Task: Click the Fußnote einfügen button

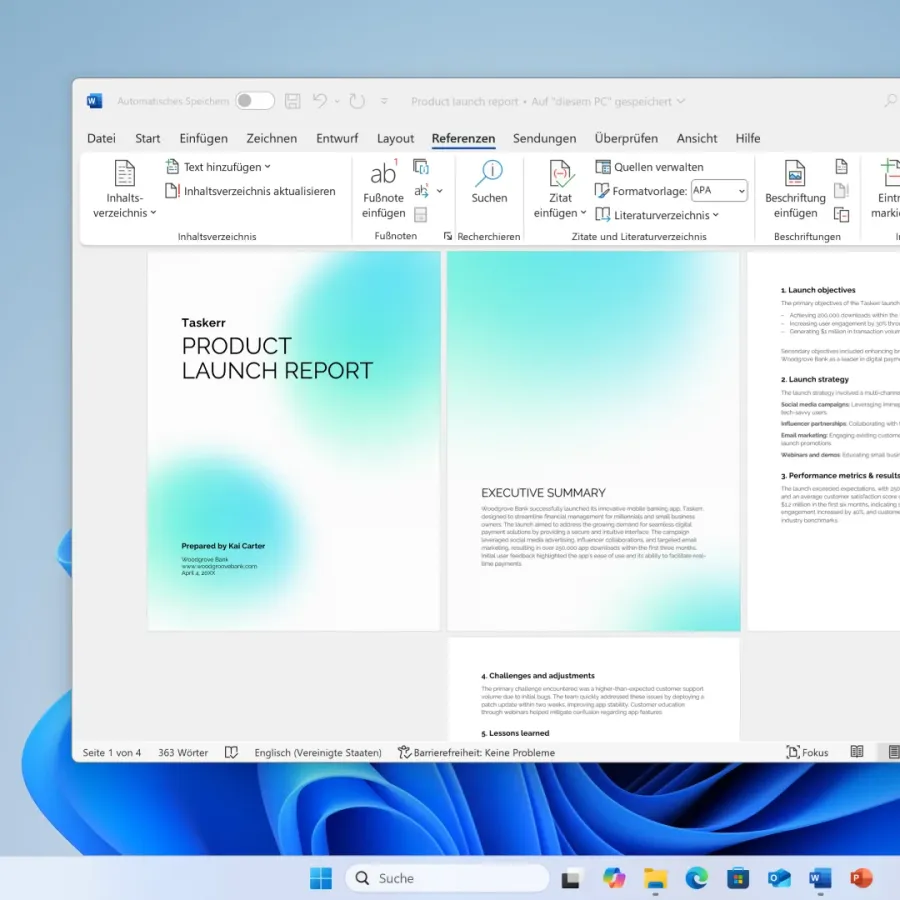Action: (x=383, y=189)
